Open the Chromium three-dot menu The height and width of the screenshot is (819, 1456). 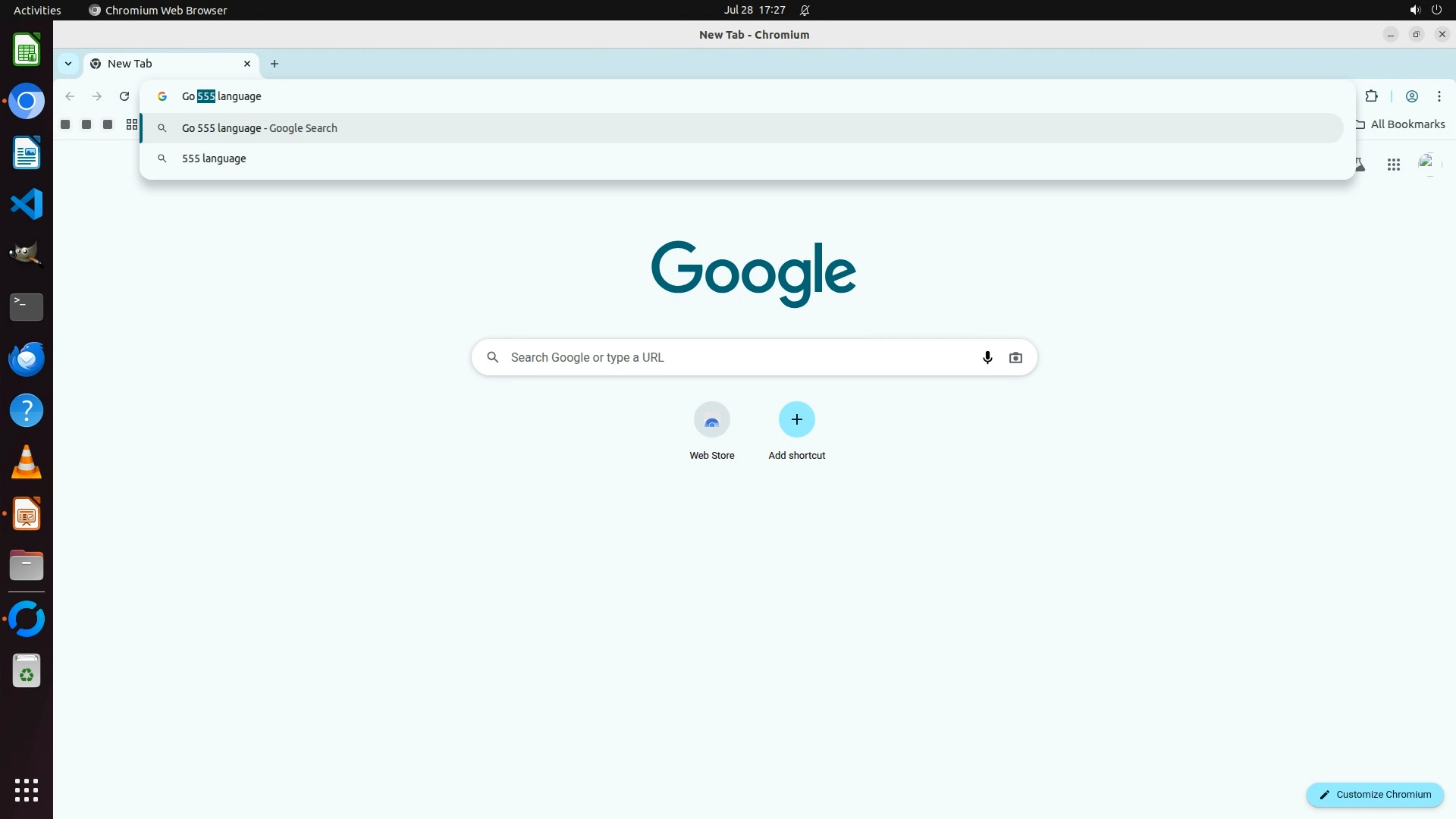tap(1439, 96)
